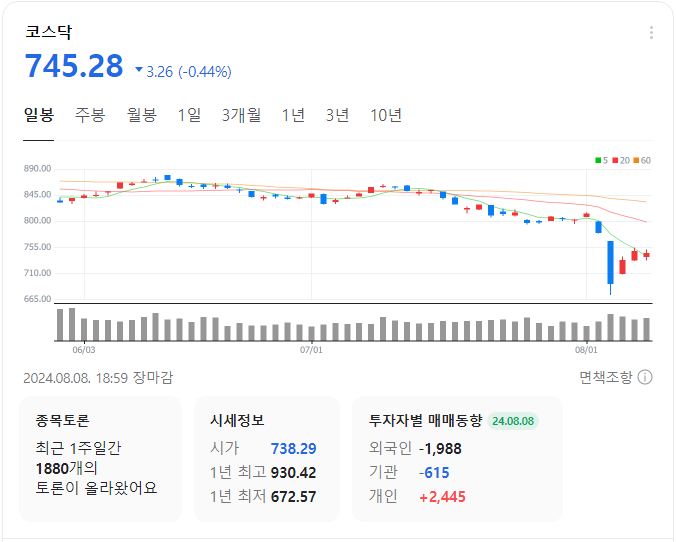Viewport: 676px width, 542px height.
Task: Click the 745.28 index value
Action: pos(74,66)
